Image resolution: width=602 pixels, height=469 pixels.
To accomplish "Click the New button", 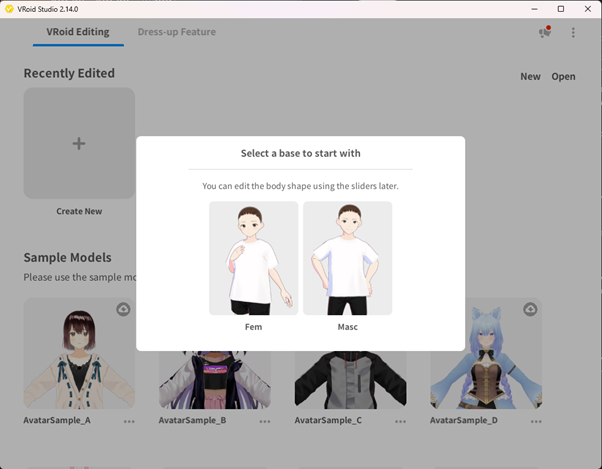I will [530, 76].
